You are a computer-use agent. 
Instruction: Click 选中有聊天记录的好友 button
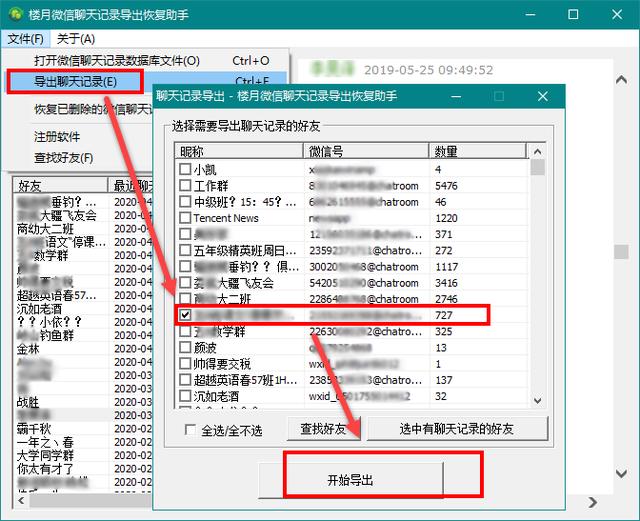tap(456, 429)
